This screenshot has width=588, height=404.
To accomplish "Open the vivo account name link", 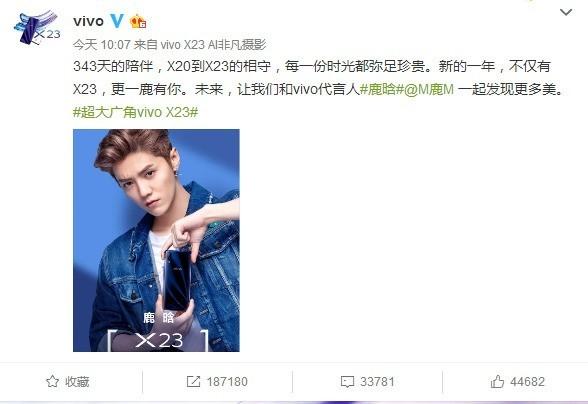I will click(88, 21).
